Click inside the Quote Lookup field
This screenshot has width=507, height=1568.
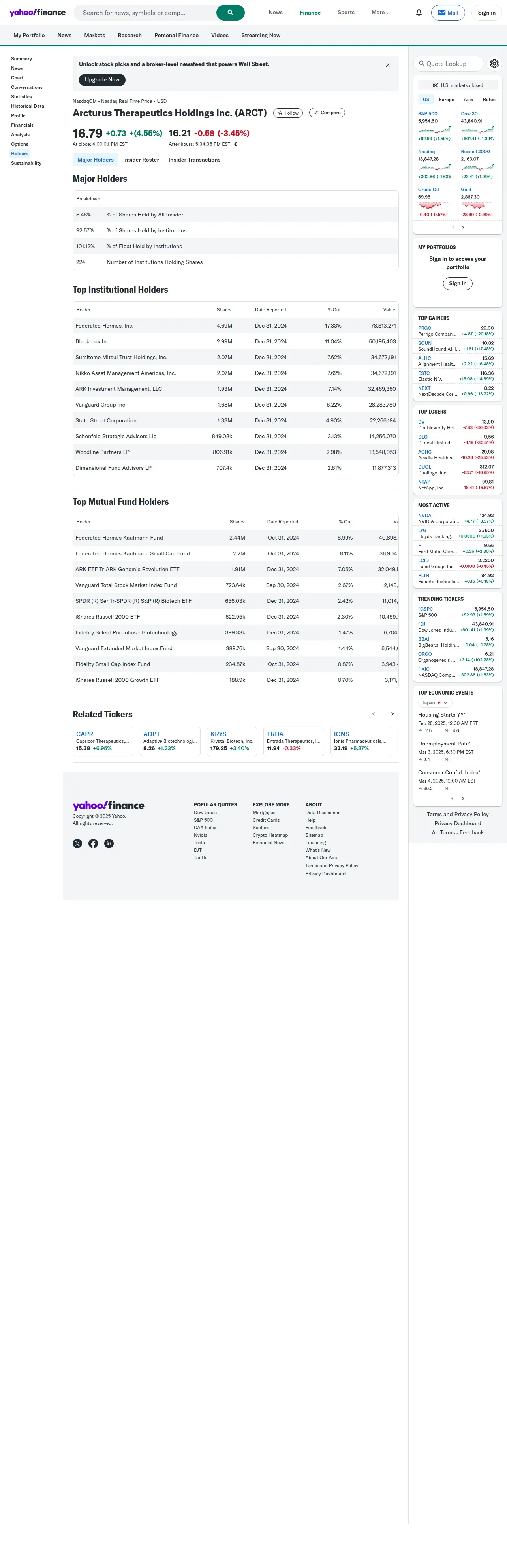(449, 63)
